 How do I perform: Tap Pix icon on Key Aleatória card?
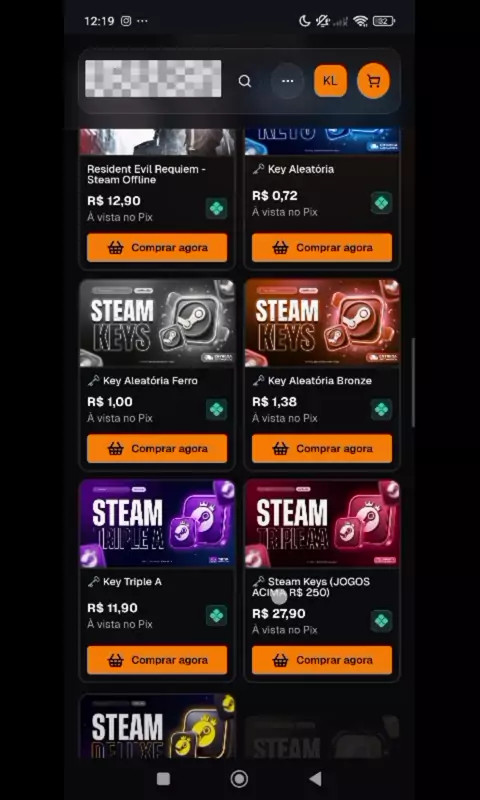tap(382, 203)
